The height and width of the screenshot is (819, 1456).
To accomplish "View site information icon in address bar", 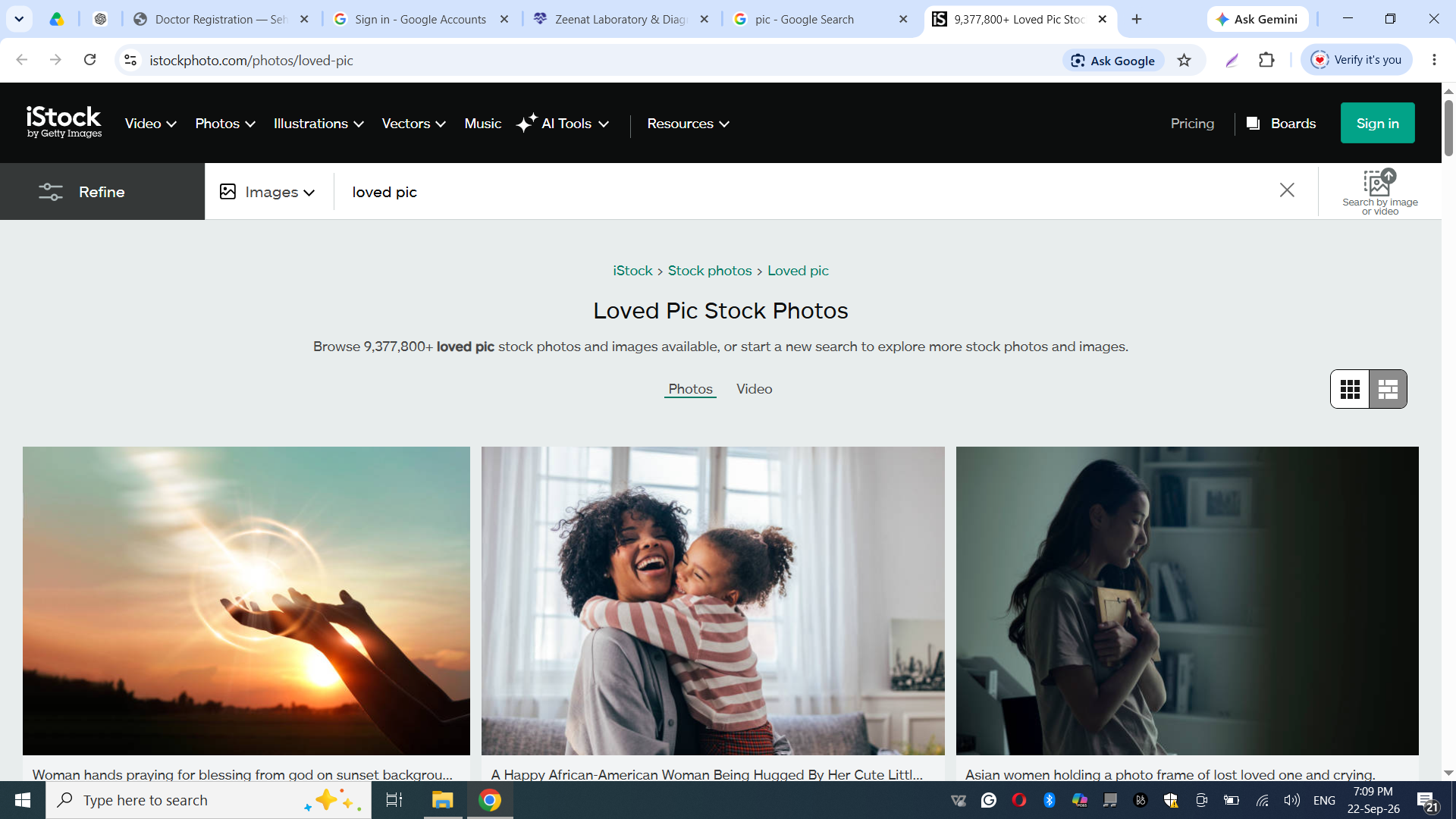I will pyautogui.click(x=130, y=60).
